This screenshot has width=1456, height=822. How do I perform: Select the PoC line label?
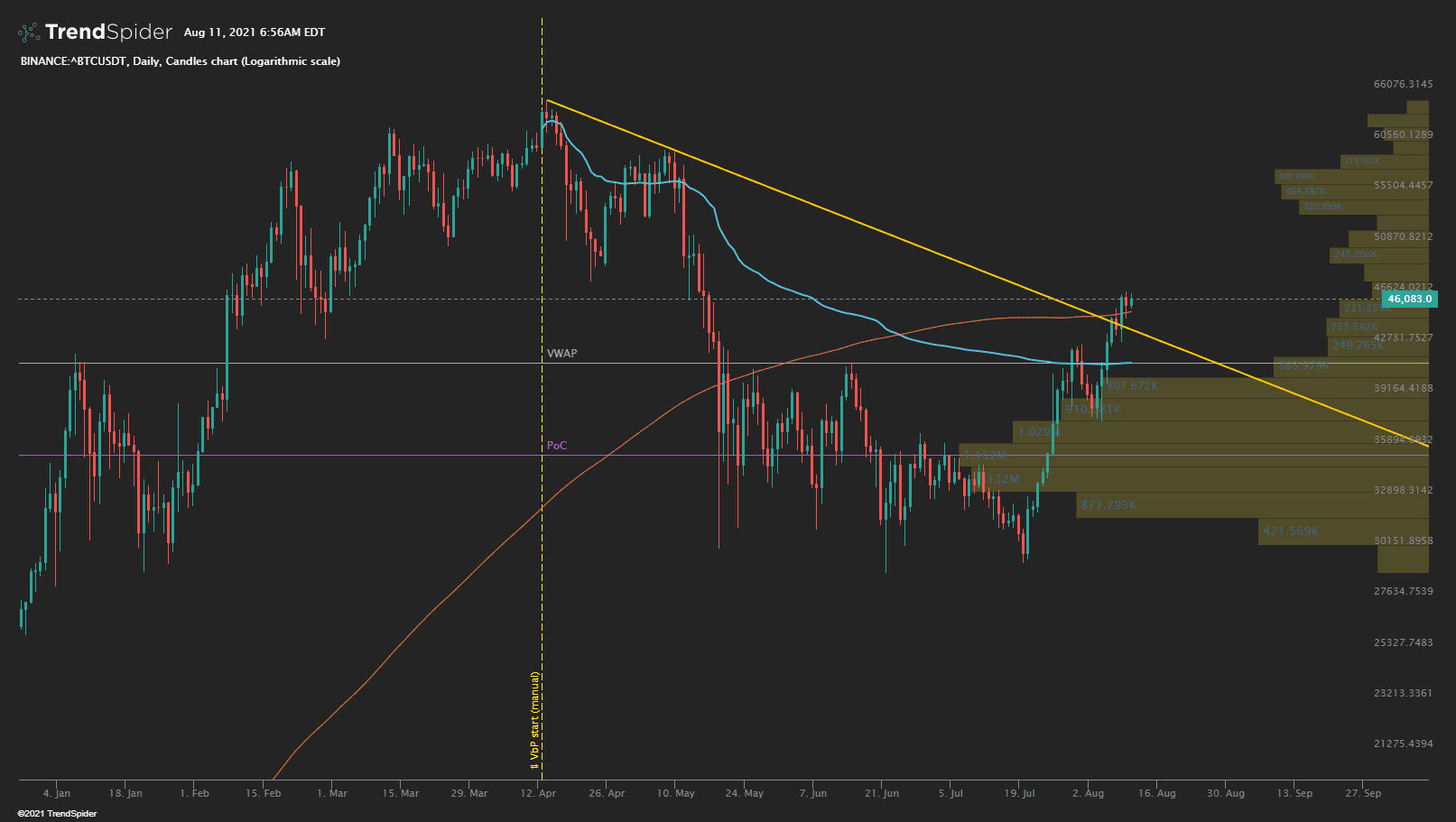[x=558, y=445]
